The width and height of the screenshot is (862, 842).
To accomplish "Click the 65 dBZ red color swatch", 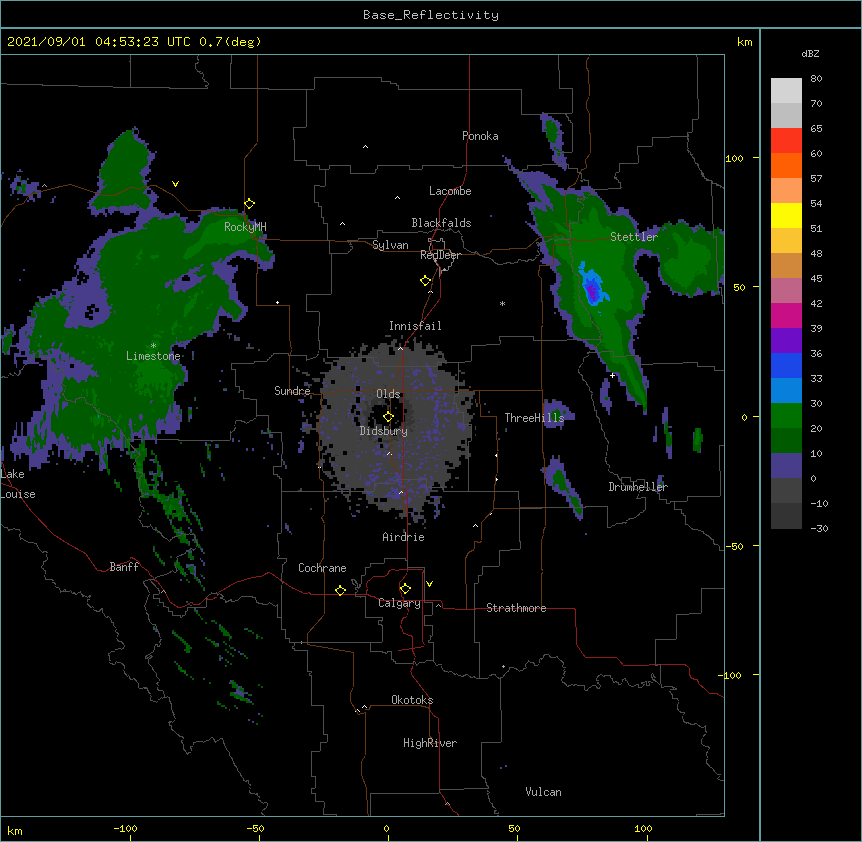I will [x=786, y=141].
